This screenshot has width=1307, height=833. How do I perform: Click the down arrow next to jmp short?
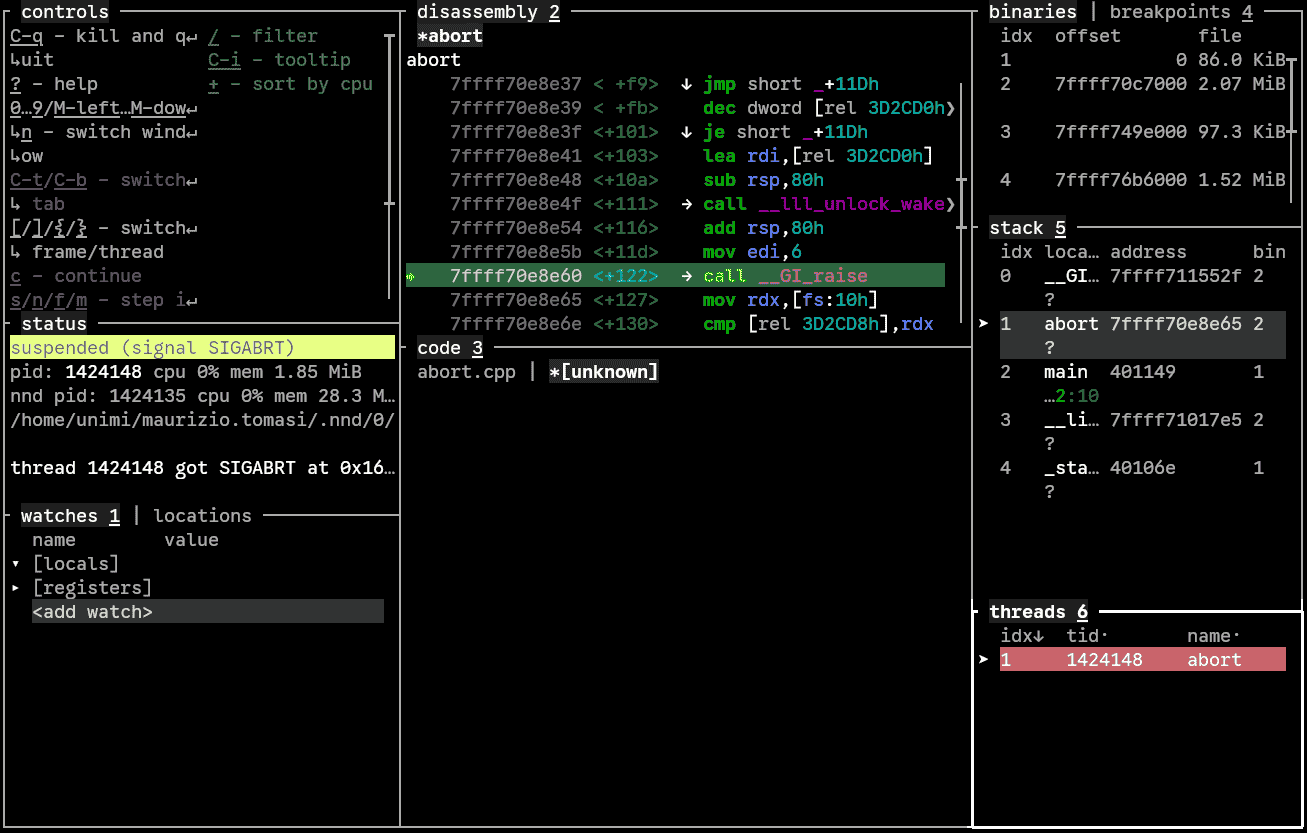coord(686,84)
